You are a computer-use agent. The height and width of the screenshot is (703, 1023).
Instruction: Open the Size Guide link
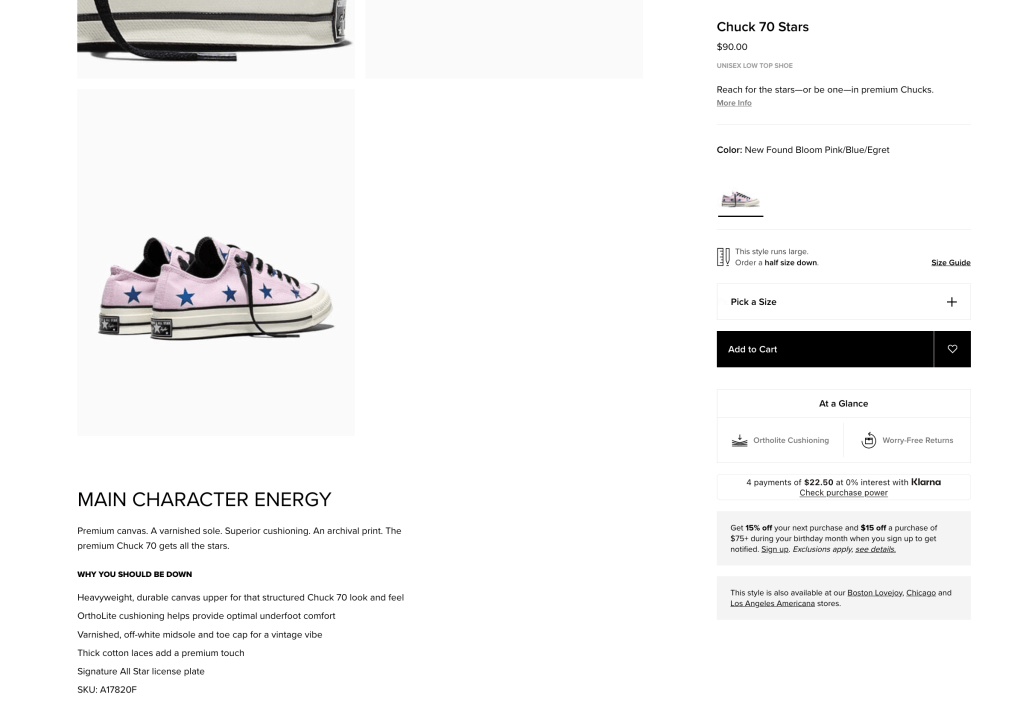950,263
